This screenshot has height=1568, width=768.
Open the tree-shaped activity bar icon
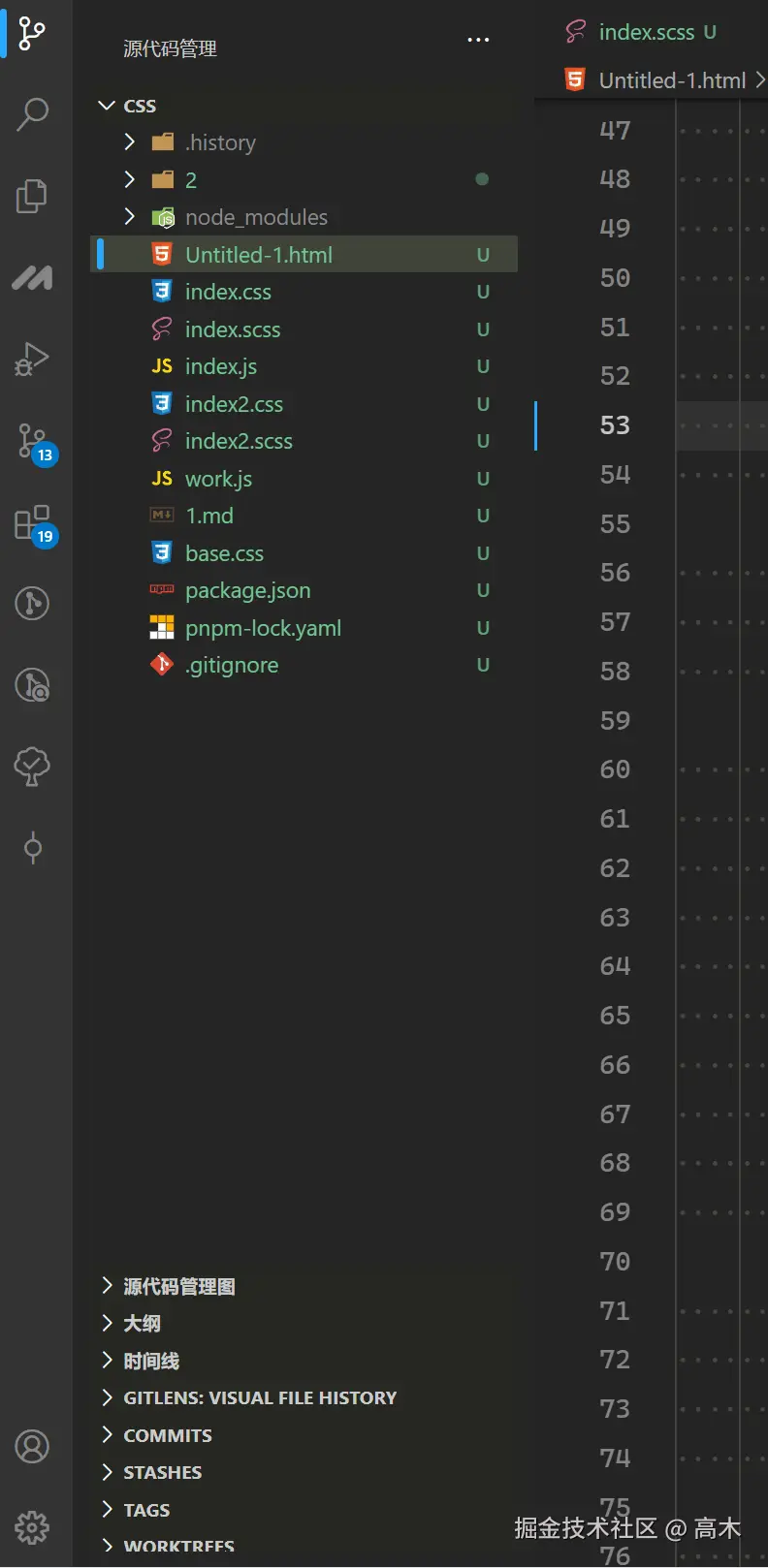(x=32, y=767)
